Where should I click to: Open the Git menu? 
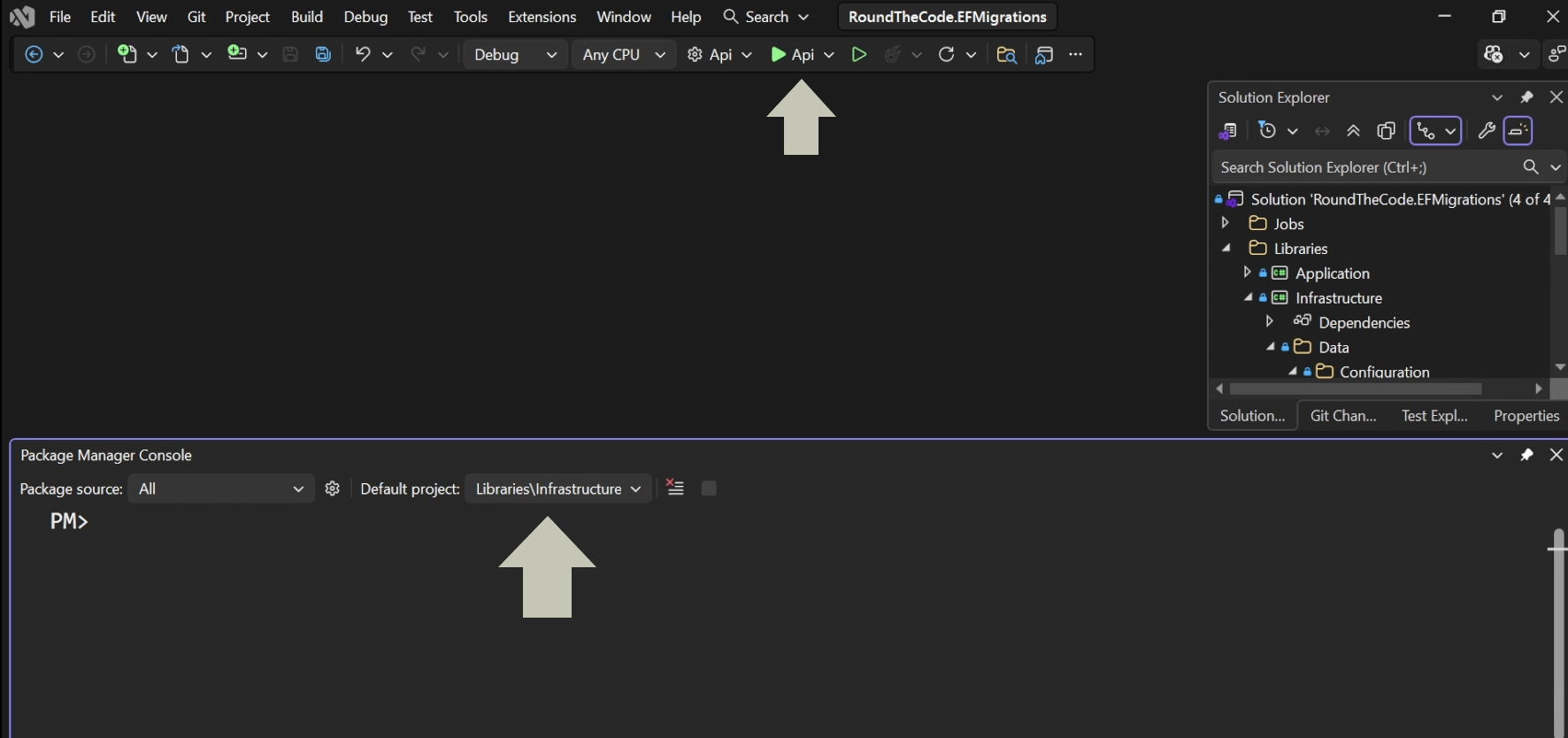coord(196,17)
